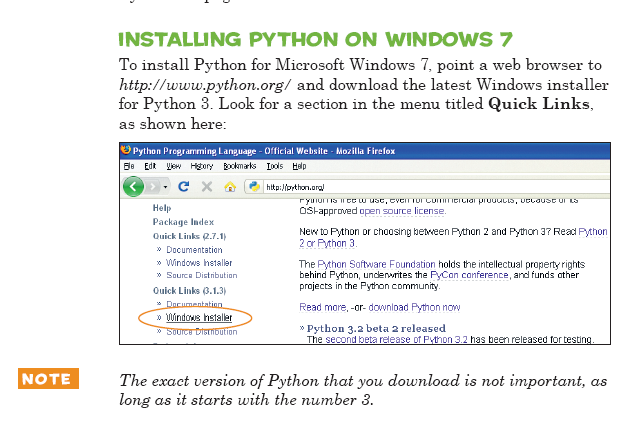This screenshot has height=428, width=631.
Task: Open Source Distribution under Quick Links 2.7.1
Action: [x=202, y=276]
